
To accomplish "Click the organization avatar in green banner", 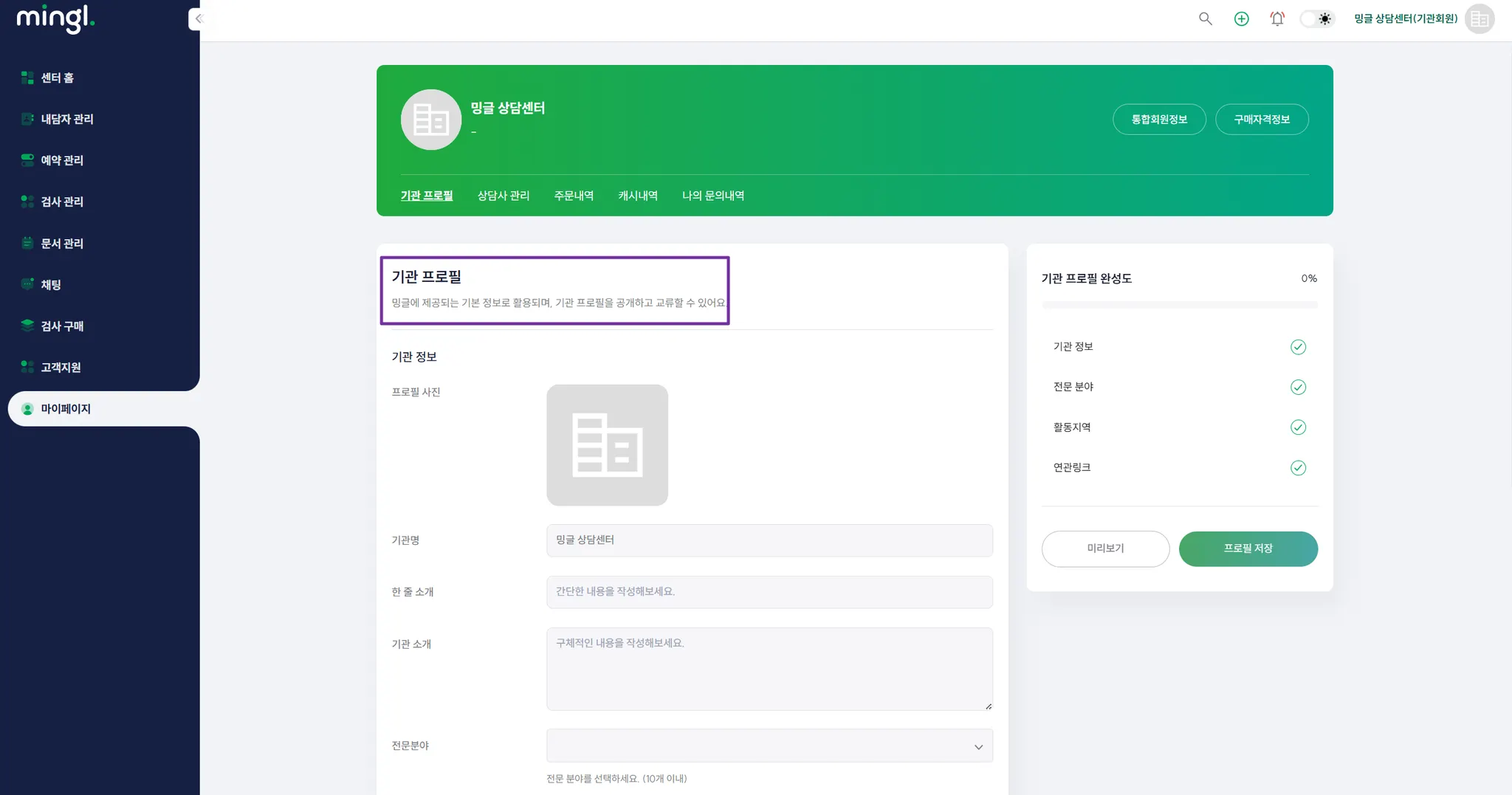I will [431, 120].
